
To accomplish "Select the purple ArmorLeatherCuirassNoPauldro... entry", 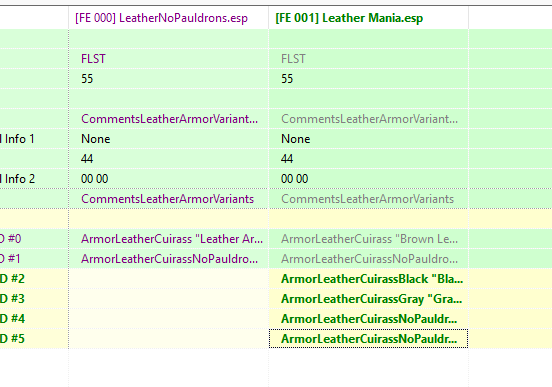I will tap(168, 259).
